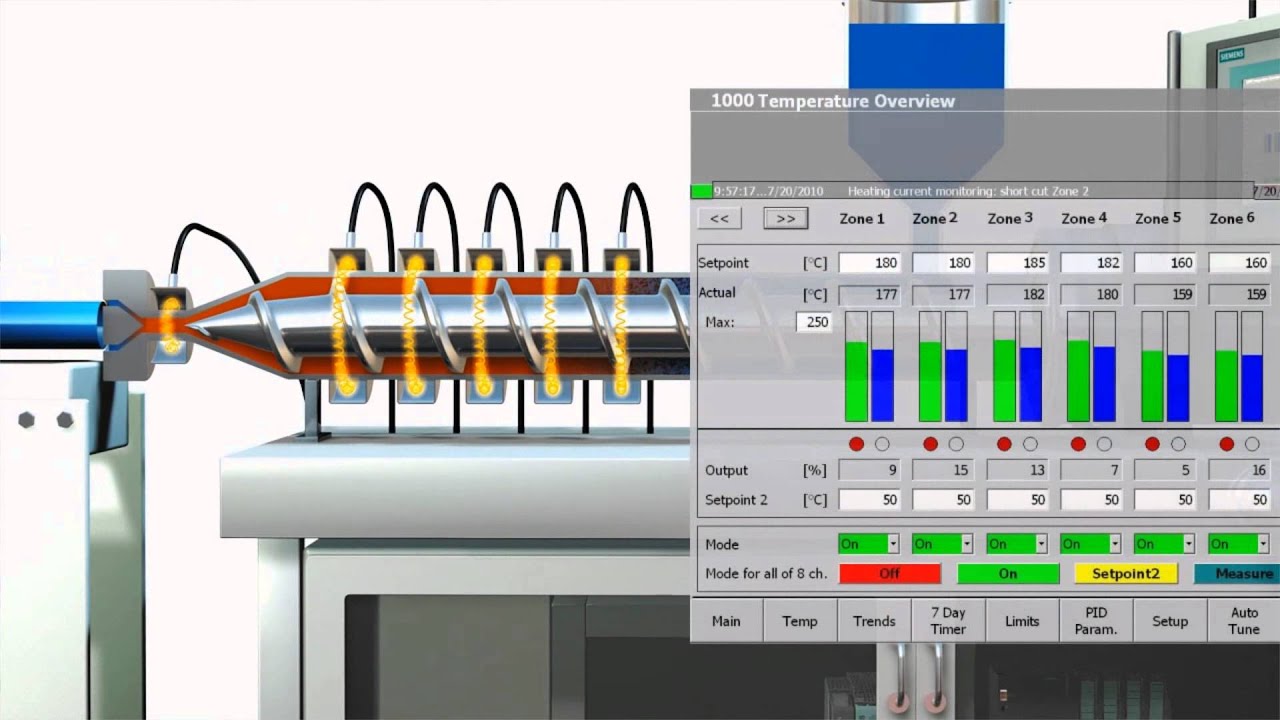
Task: Edit Zone 4 Setpoint 2 field
Action: click(x=1091, y=499)
